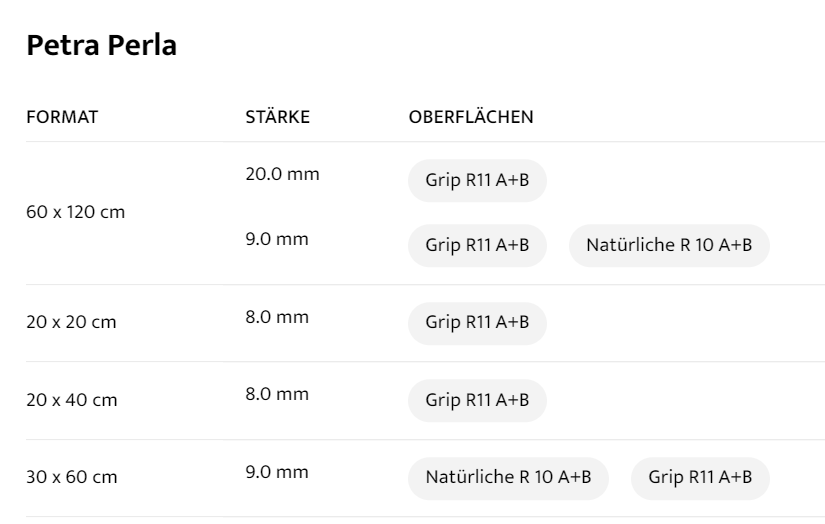Click the 20 x 40 cm format
The width and height of the screenshot is (825, 524).
71,401
